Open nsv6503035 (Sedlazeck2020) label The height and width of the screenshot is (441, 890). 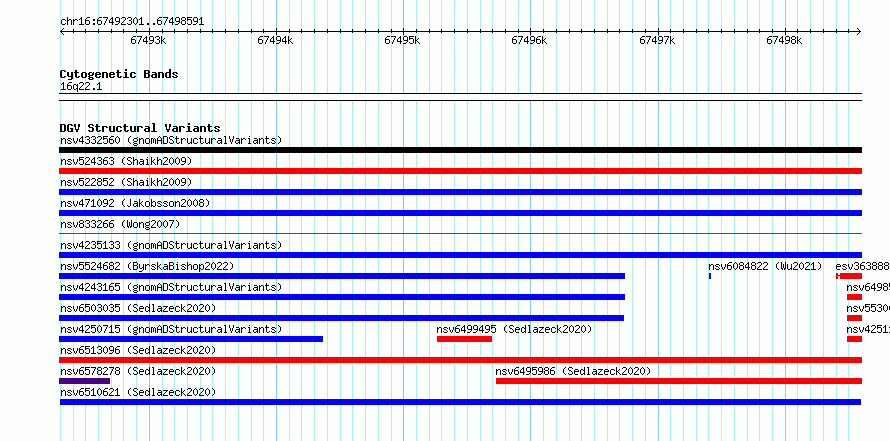click(138, 308)
